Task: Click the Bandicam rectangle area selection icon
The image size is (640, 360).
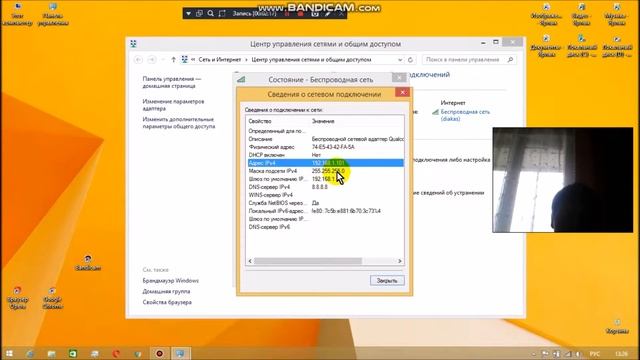Action: pyautogui.click(x=222, y=13)
